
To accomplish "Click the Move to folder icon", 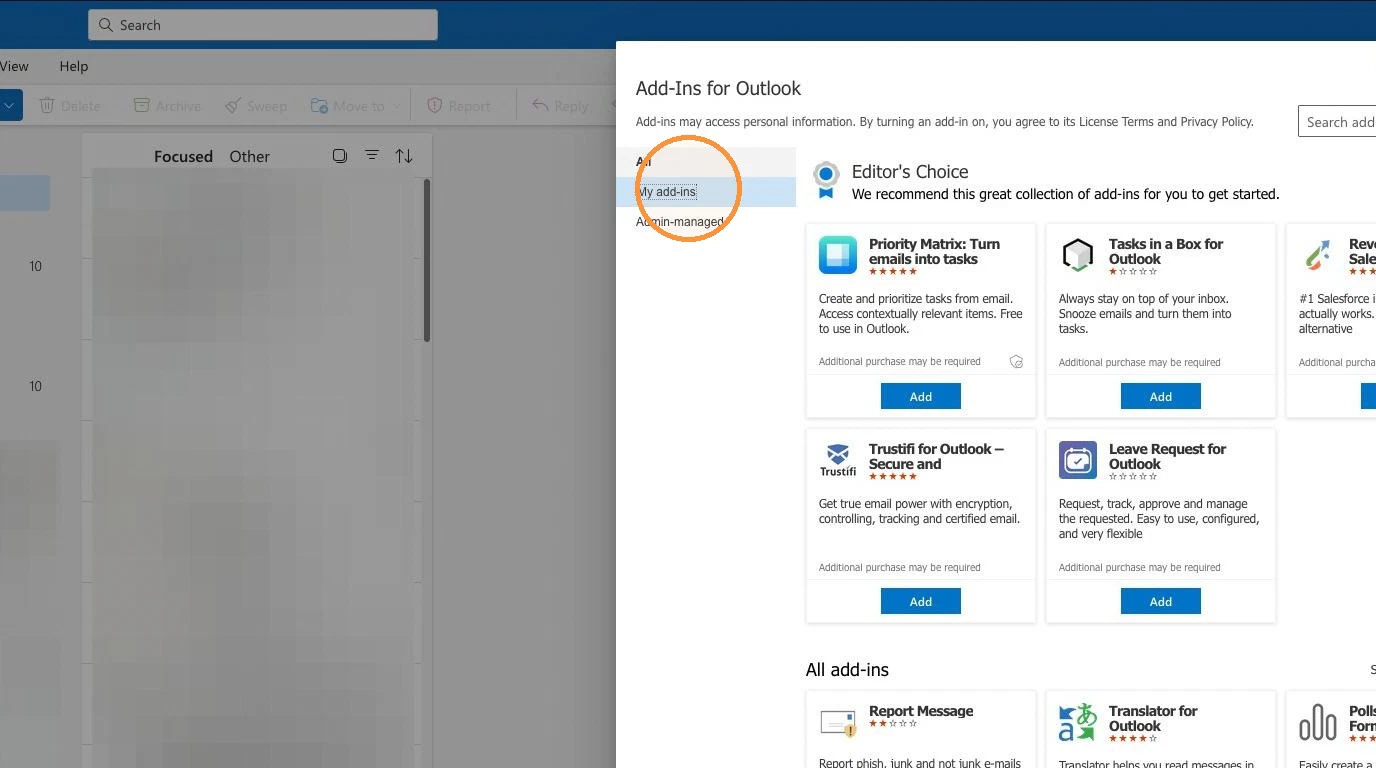I will 319,105.
